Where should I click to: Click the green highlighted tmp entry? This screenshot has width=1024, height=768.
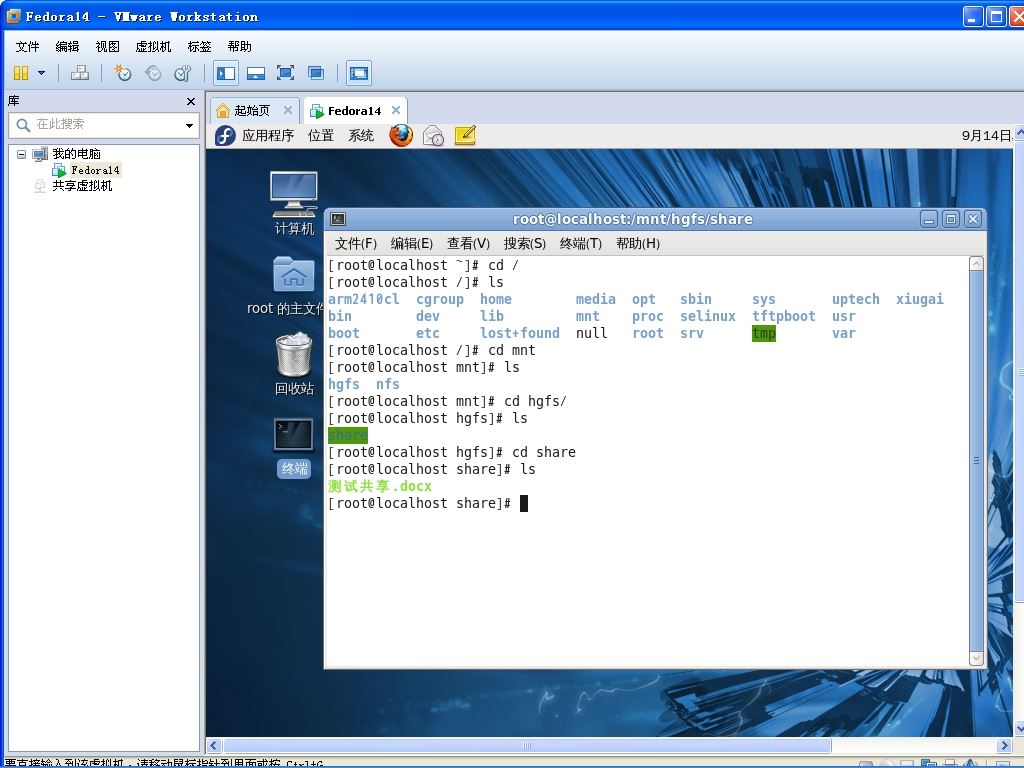[763, 333]
